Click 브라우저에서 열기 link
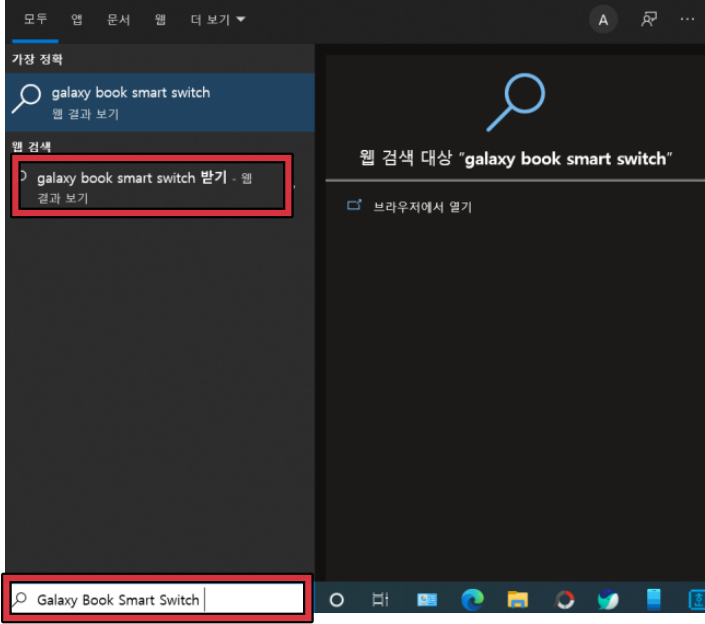This screenshot has width=705, height=624. pyautogui.click(x=422, y=207)
